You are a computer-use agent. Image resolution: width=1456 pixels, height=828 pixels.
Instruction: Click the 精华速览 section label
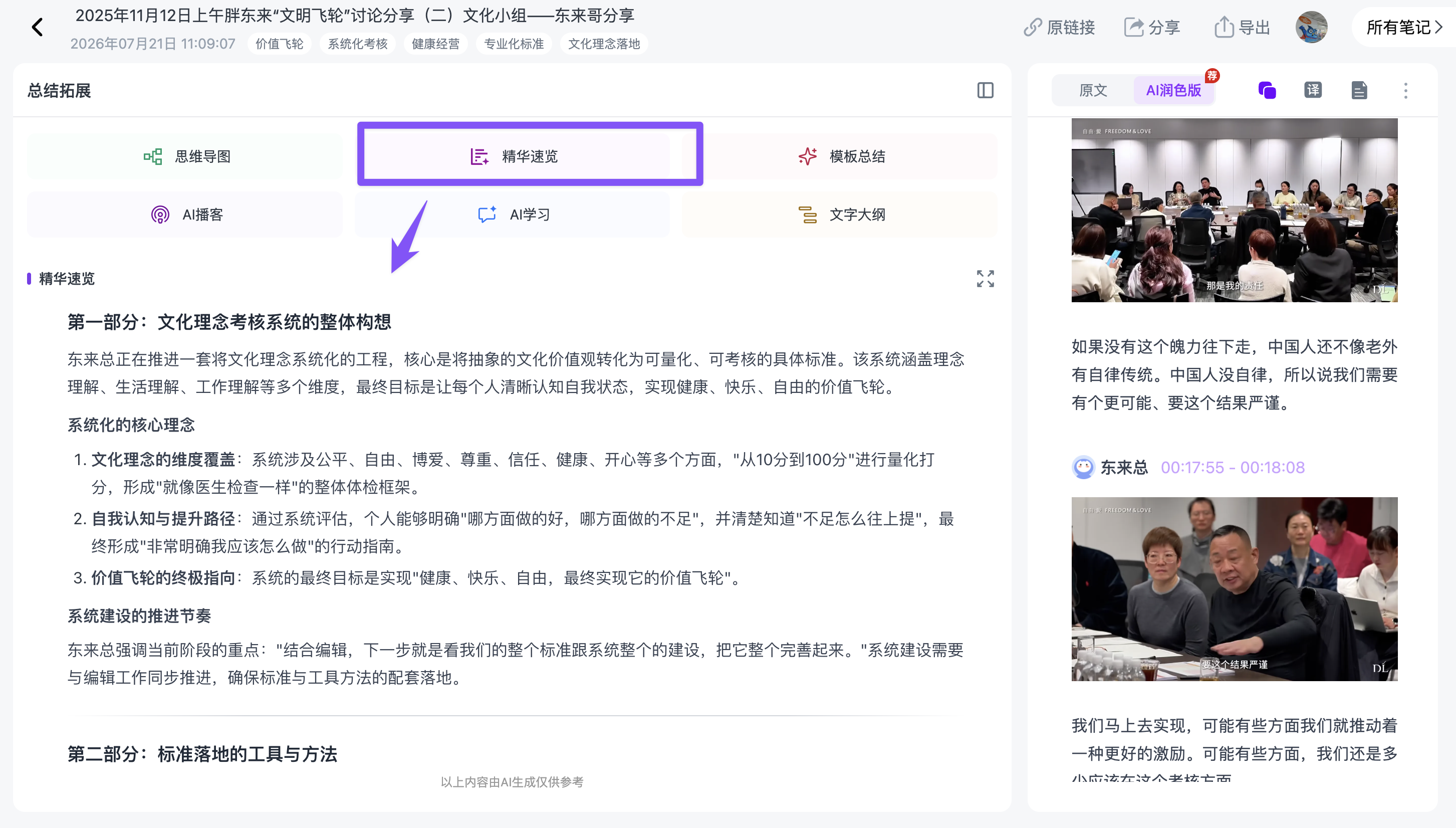click(x=67, y=279)
